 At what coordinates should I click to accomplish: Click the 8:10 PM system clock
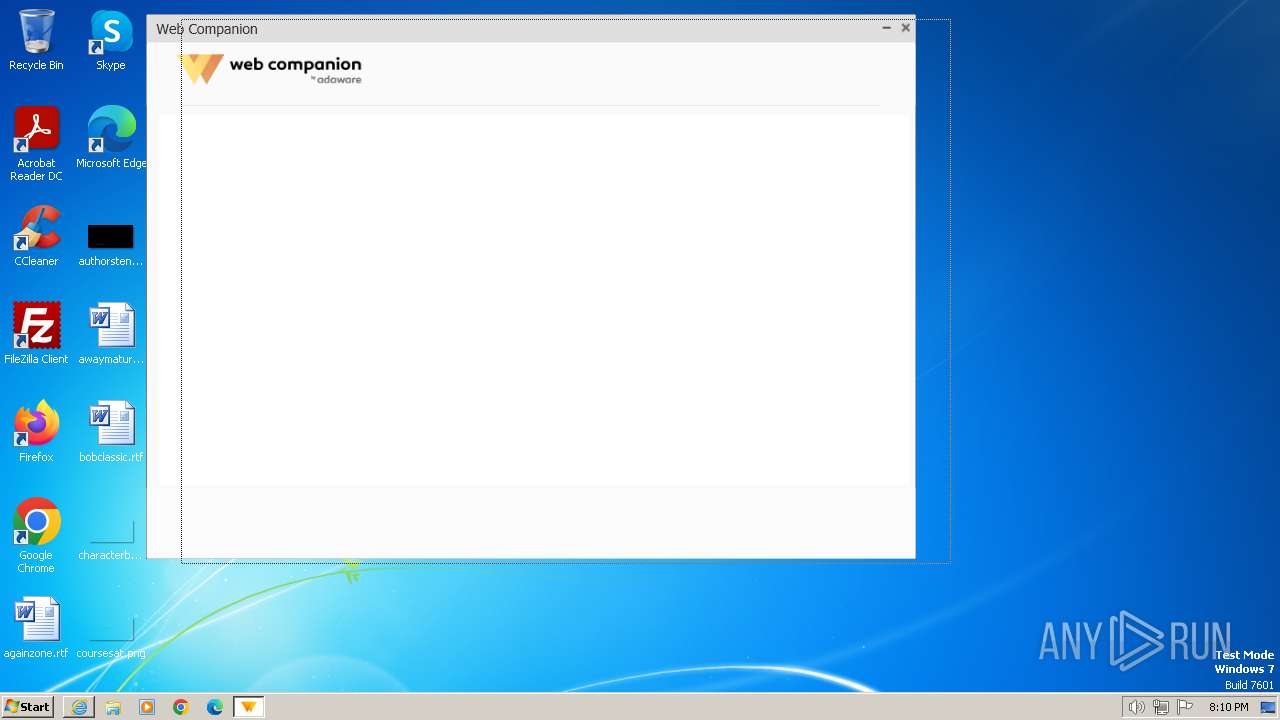point(1228,707)
